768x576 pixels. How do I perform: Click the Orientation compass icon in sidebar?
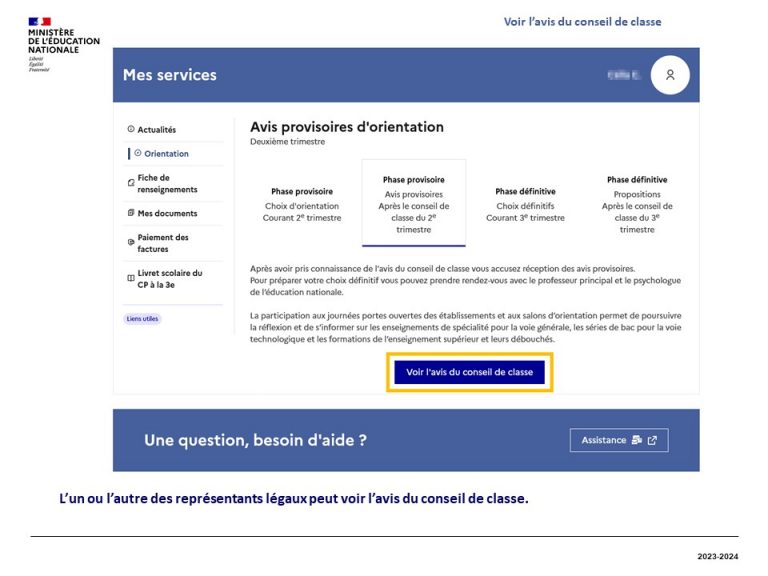(x=138, y=154)
